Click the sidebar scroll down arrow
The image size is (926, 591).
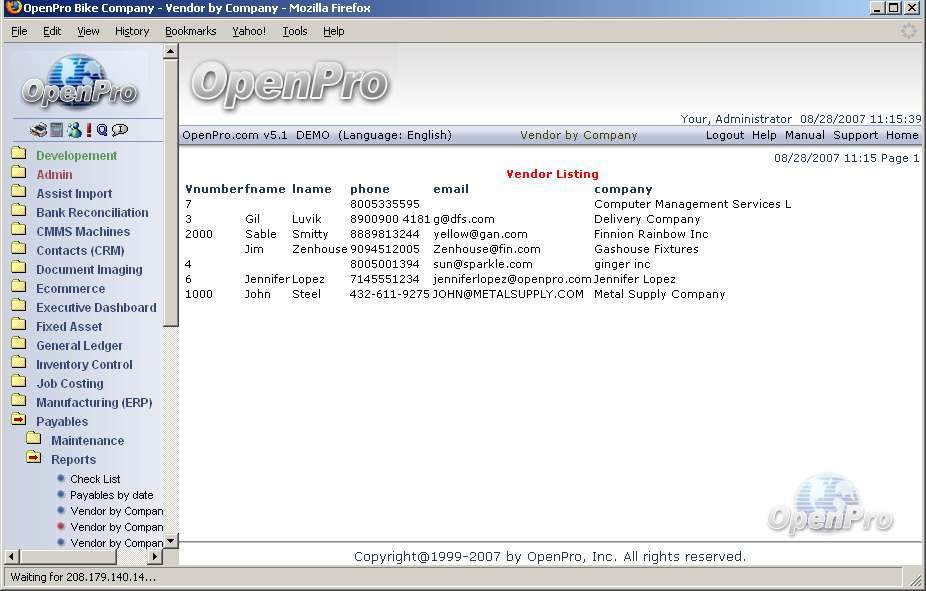(170, 541)
